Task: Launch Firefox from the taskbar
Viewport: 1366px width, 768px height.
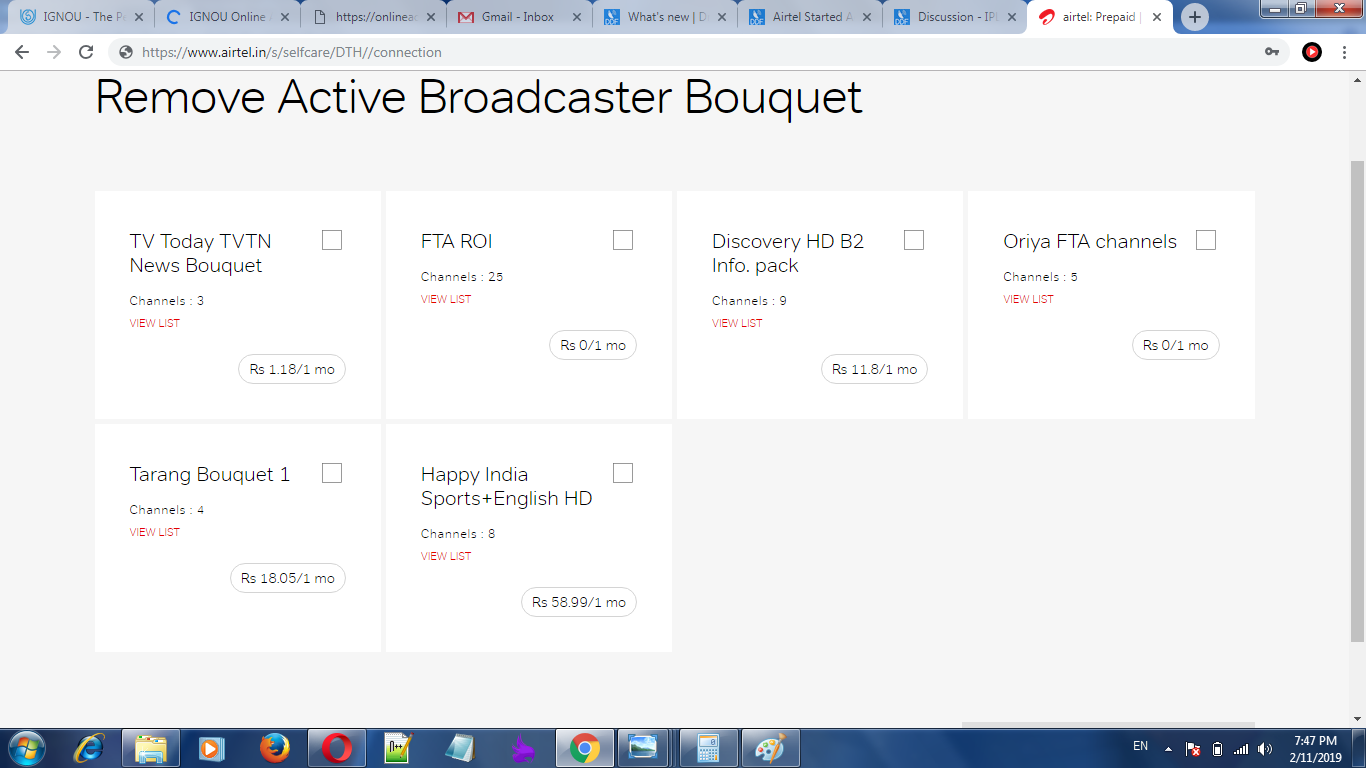Action: pyautogui.click(x=274, y=748)
